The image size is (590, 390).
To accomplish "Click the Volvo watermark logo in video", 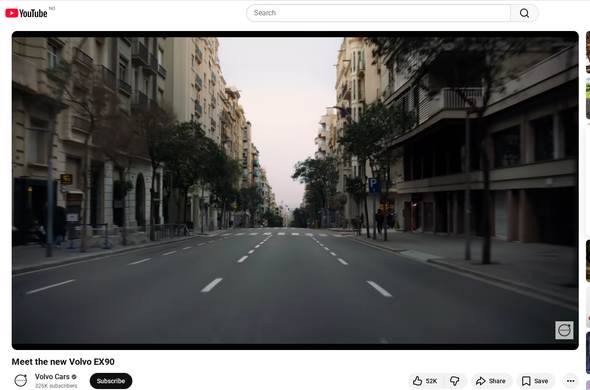I will (564, 330).
